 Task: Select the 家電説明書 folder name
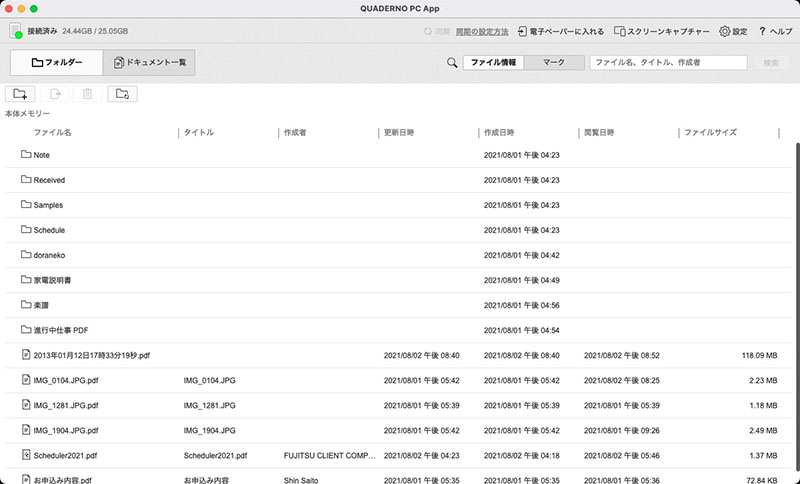tap(52, 280)
